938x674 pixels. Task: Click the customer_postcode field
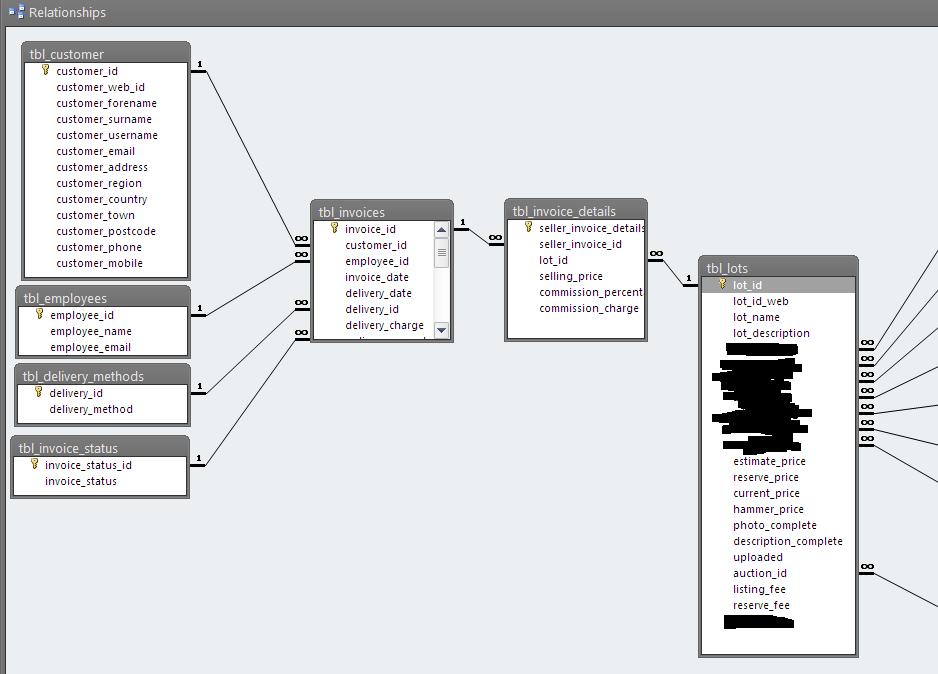click(106, 231)
